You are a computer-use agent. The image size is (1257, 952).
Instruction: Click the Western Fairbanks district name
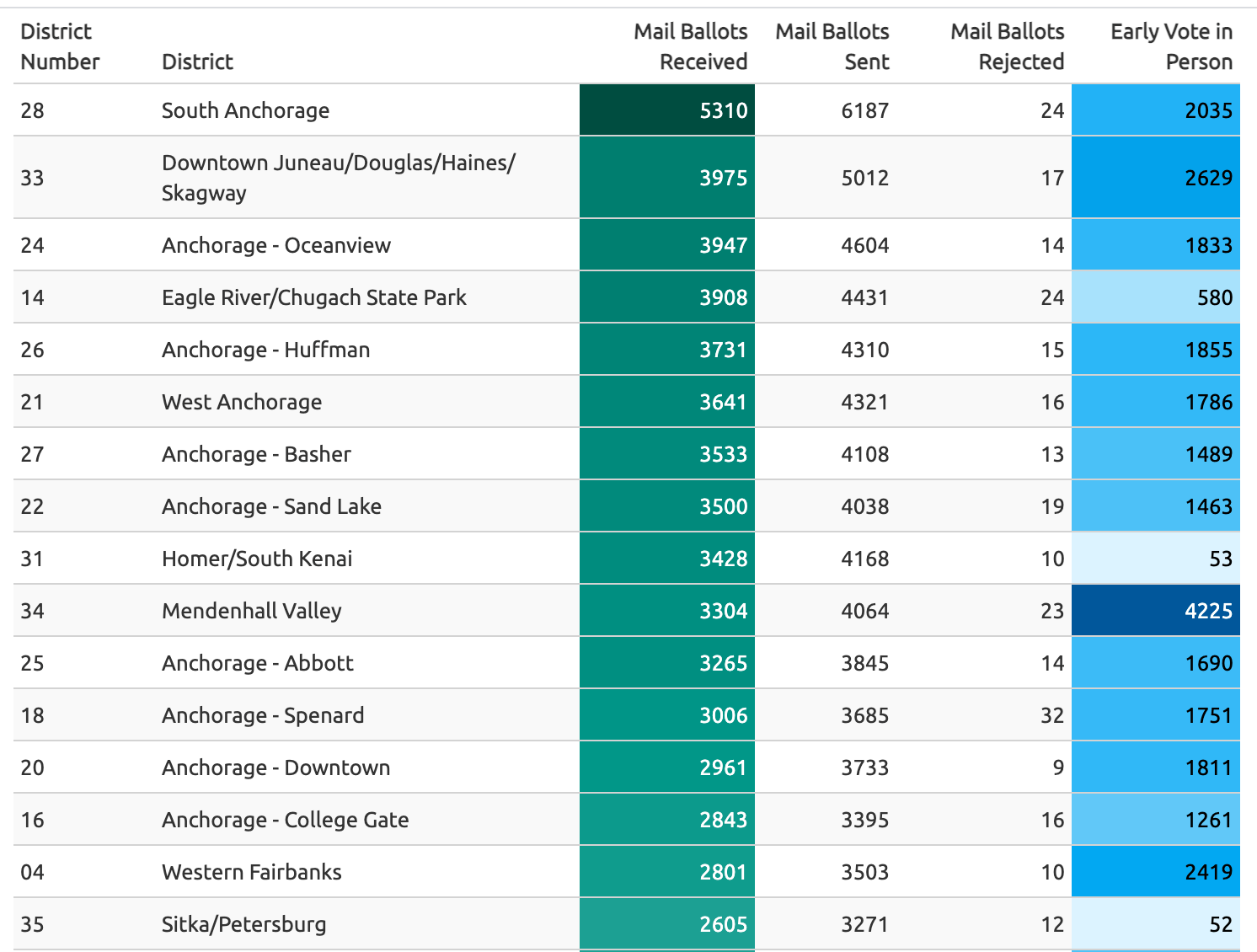[x=252, y=872]
